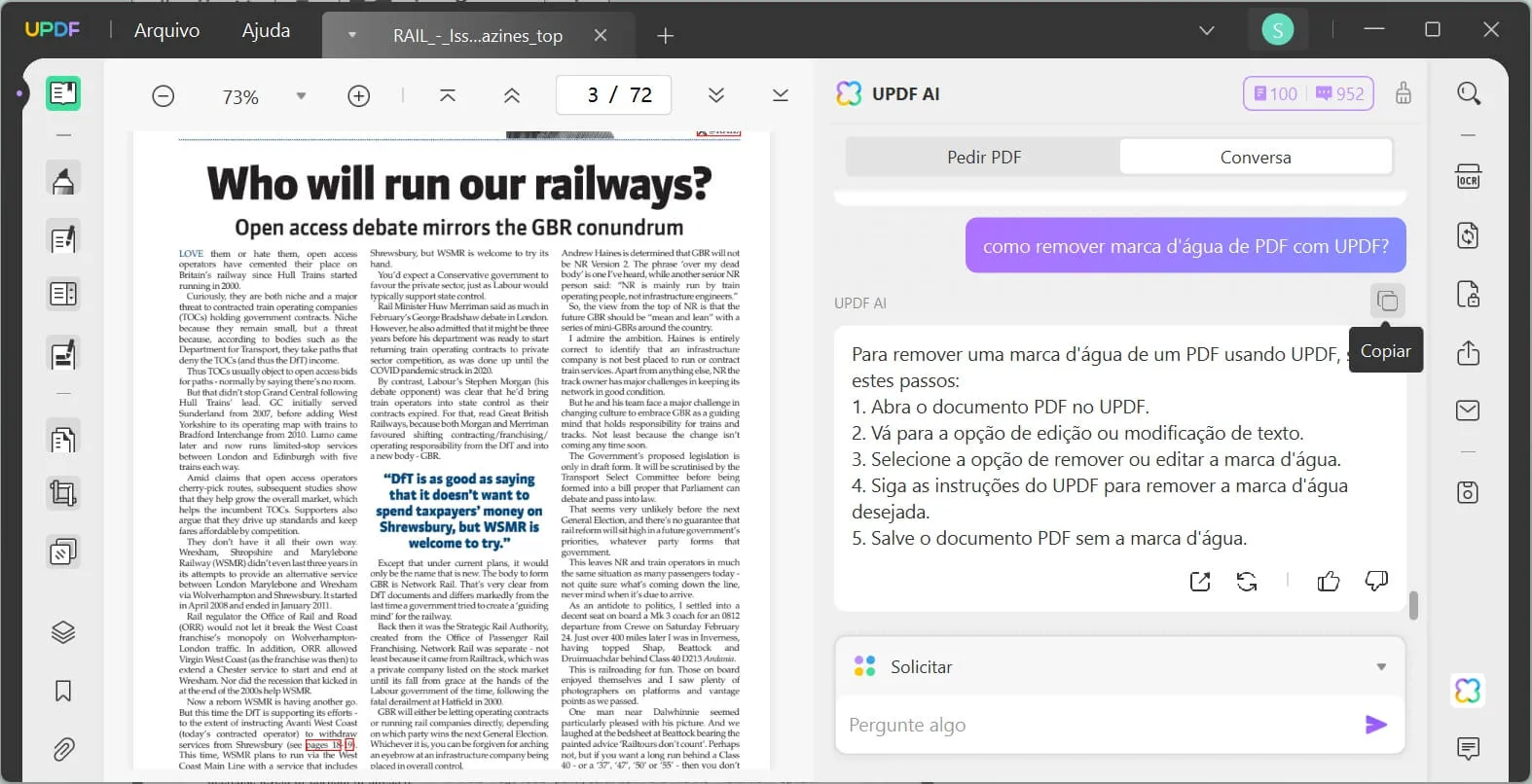Open the Protect PDF lock icon
This screenshot has height=784, width=1532.
(x=1468, y=294)
